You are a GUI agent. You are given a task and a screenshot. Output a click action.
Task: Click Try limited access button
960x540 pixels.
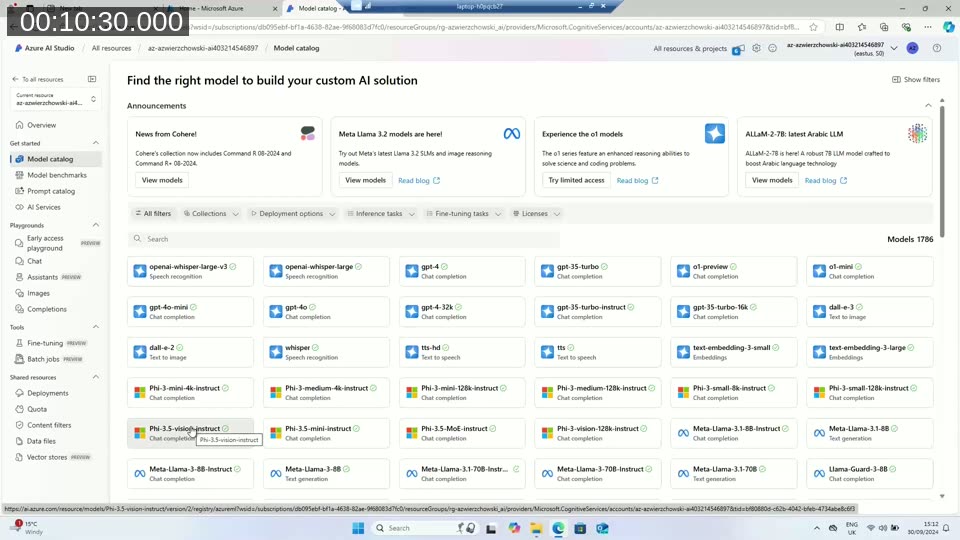pyautogui.click(x=576, y=180)
